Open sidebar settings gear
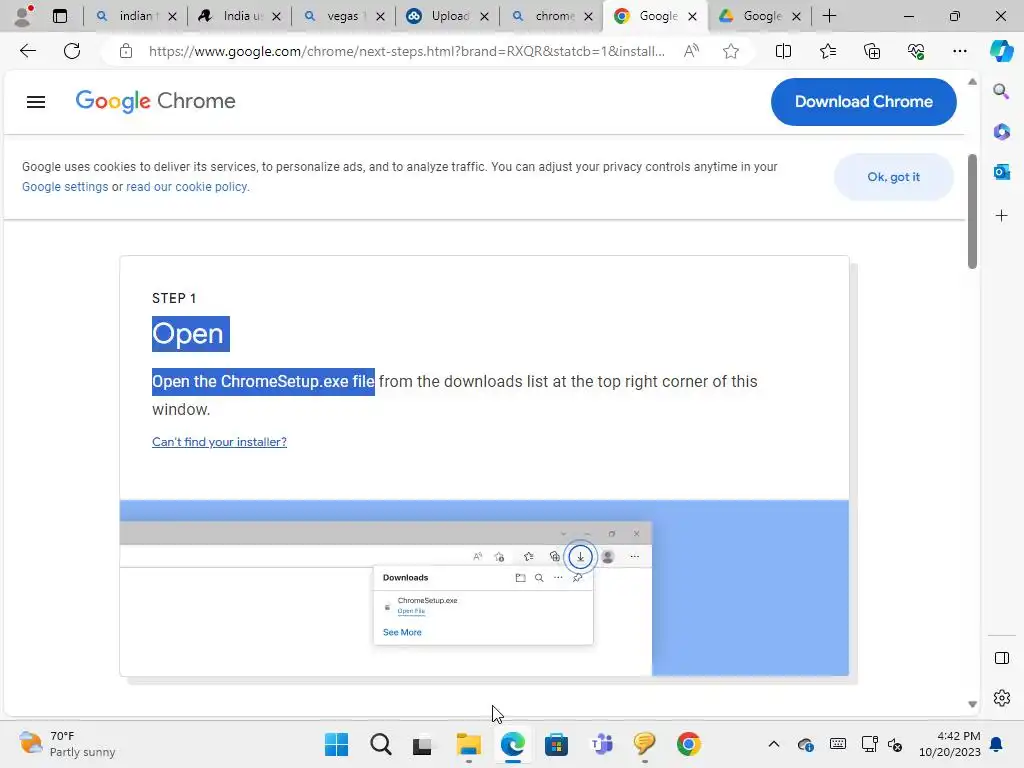The height and width of the screenshot is (768, 1024). pyautogui.click(x=1002, y=698)
